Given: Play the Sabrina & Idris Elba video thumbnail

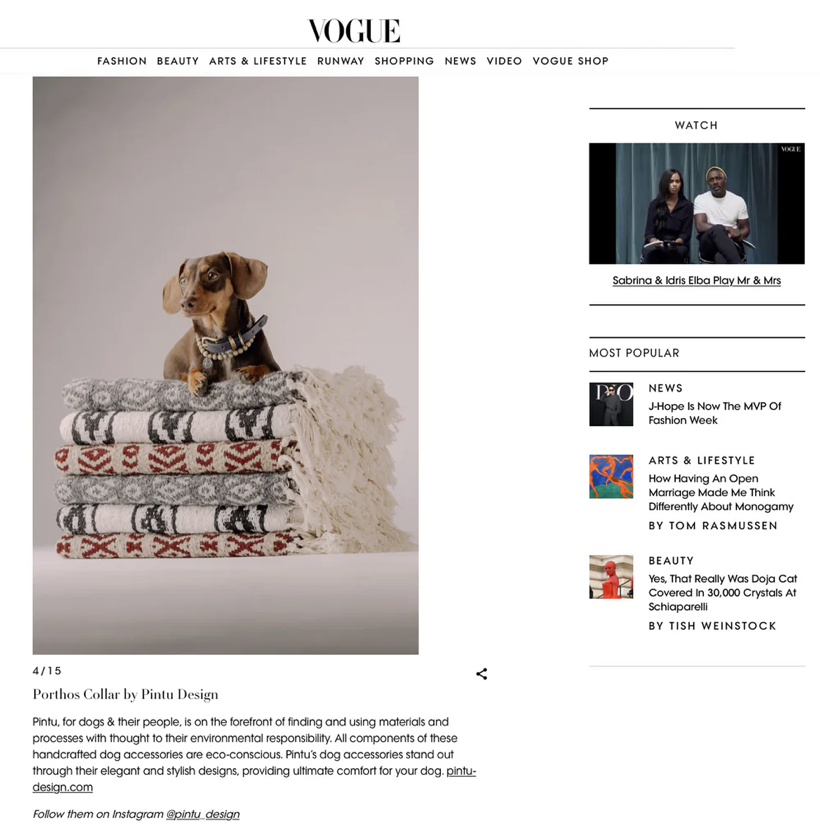Looking at the screenshot, I should pos(697,203).
